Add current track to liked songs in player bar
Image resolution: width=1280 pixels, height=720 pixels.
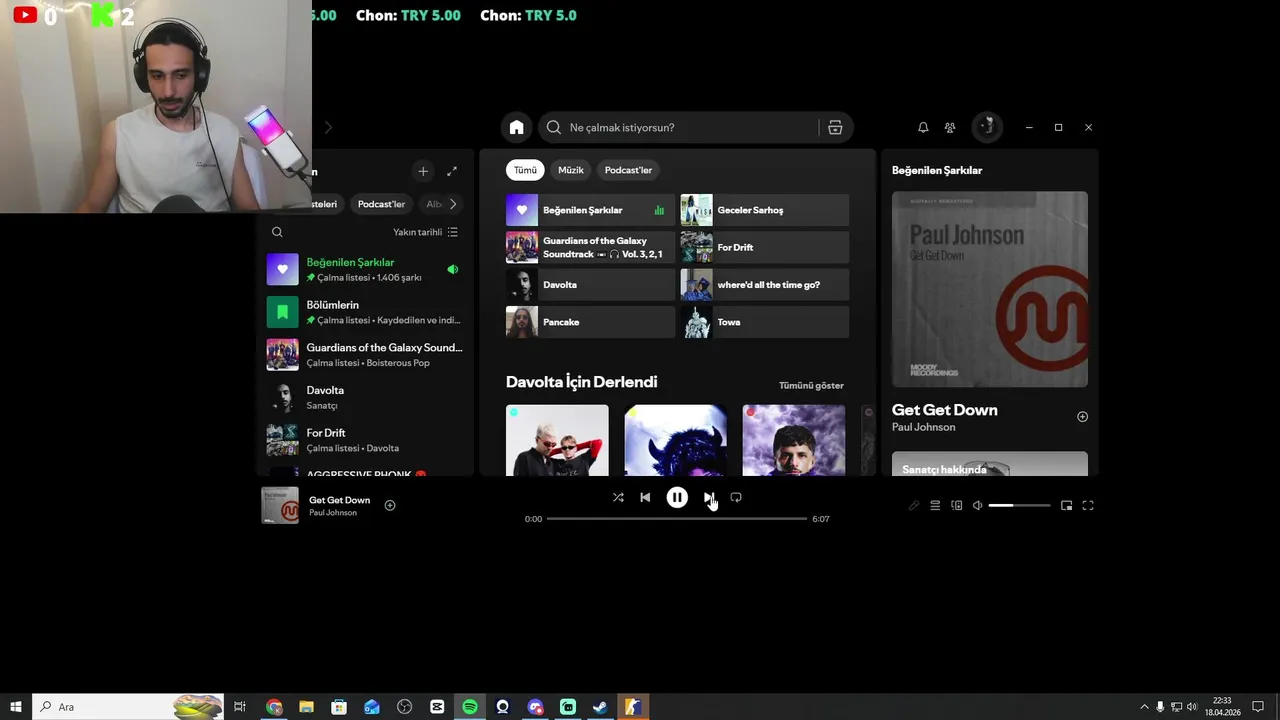pyautogui.click(x=390, y=505)
